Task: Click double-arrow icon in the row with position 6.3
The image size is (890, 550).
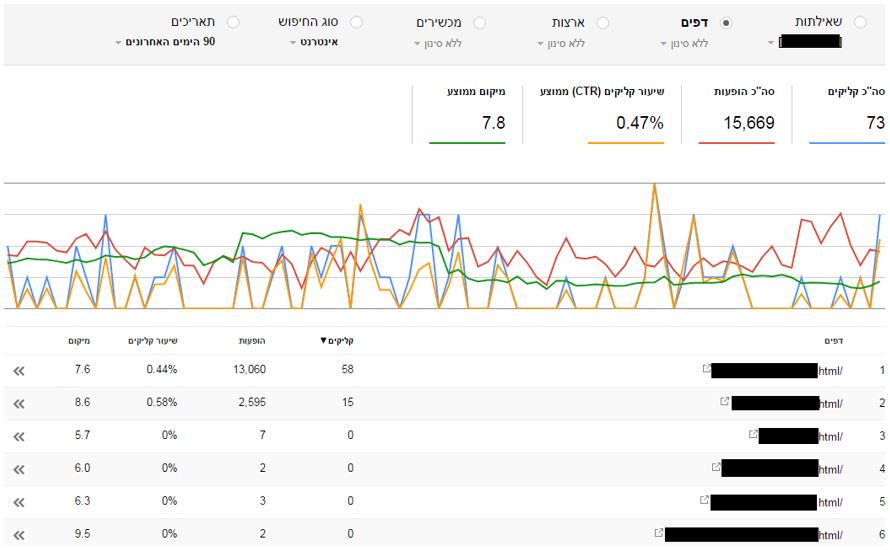Action: (x=19, y=501)
